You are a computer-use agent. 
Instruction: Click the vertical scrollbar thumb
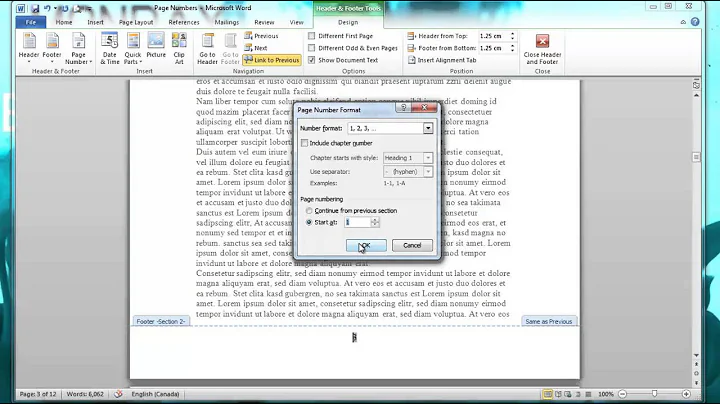tap(696, 157)
